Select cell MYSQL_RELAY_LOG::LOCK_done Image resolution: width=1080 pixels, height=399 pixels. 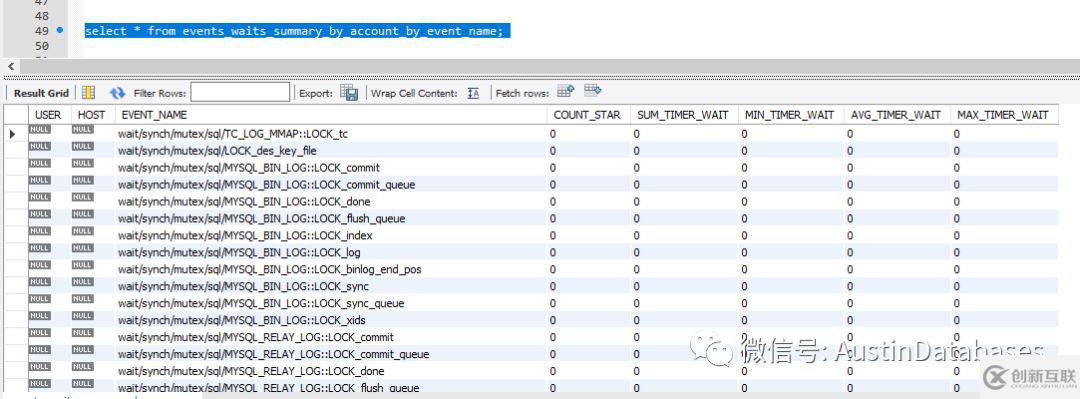coord(251,371)
